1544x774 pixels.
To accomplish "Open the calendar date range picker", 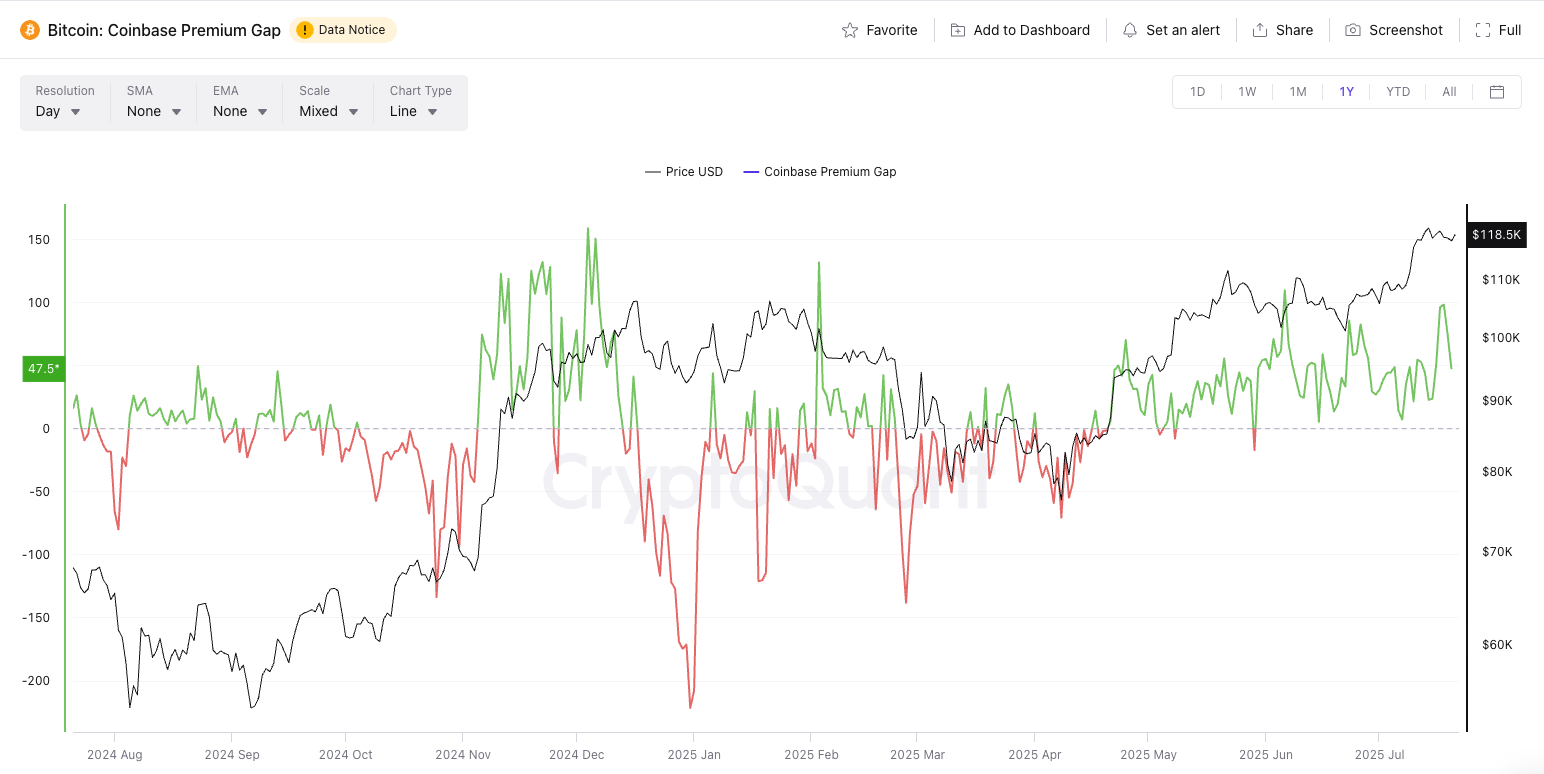I will tap(1497, 92).
